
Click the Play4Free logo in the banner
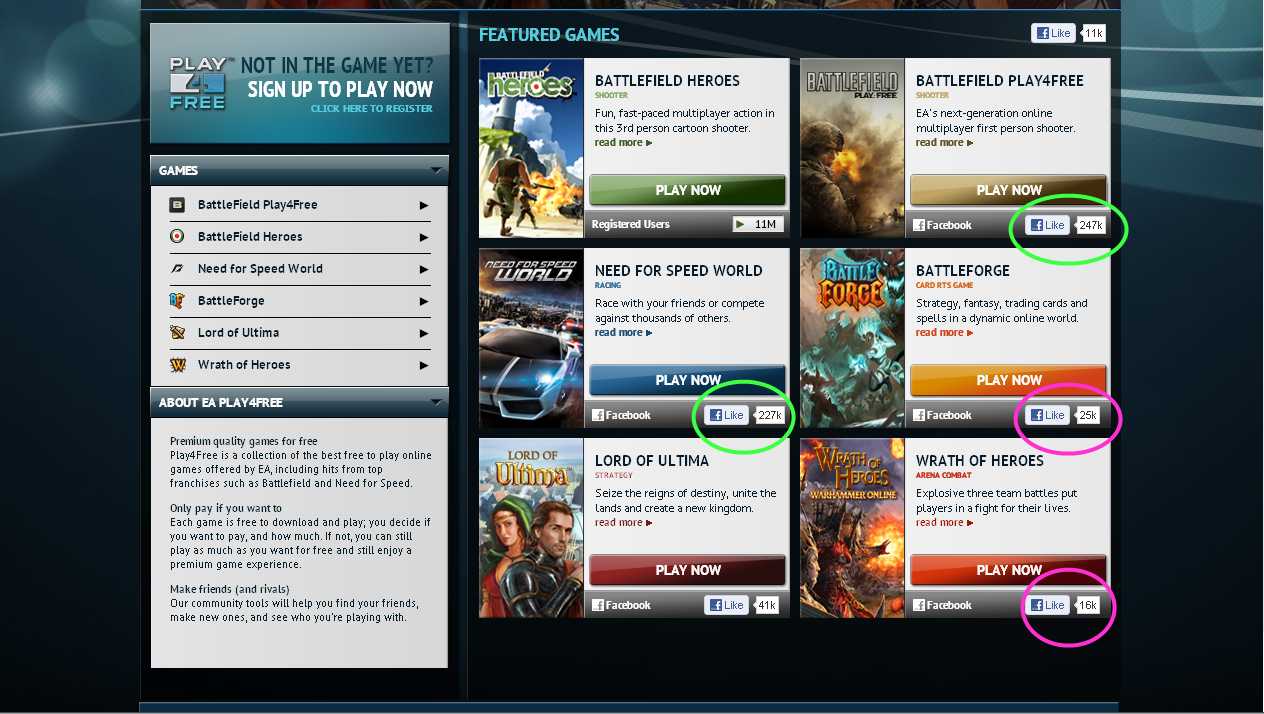pos(197,83)
